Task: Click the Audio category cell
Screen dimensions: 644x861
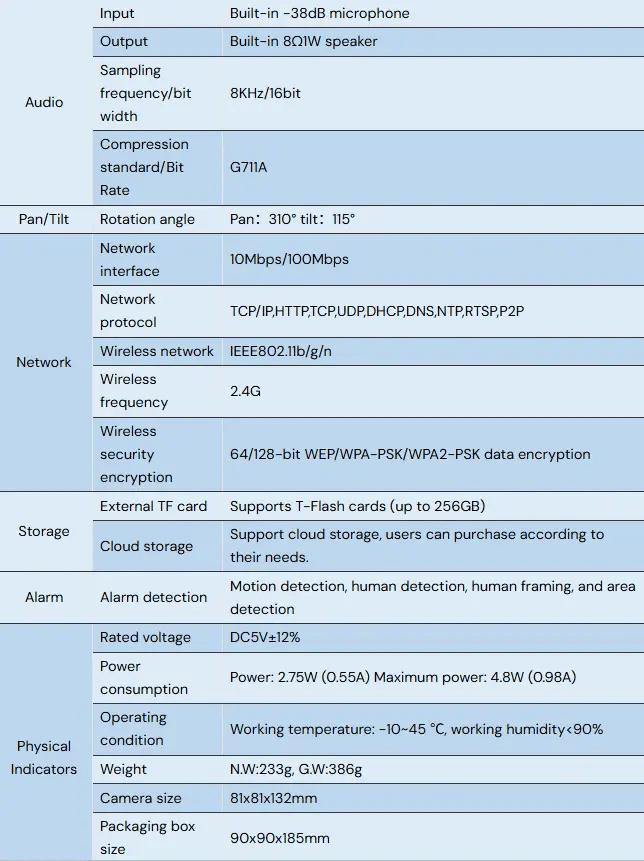Action: 44,102
